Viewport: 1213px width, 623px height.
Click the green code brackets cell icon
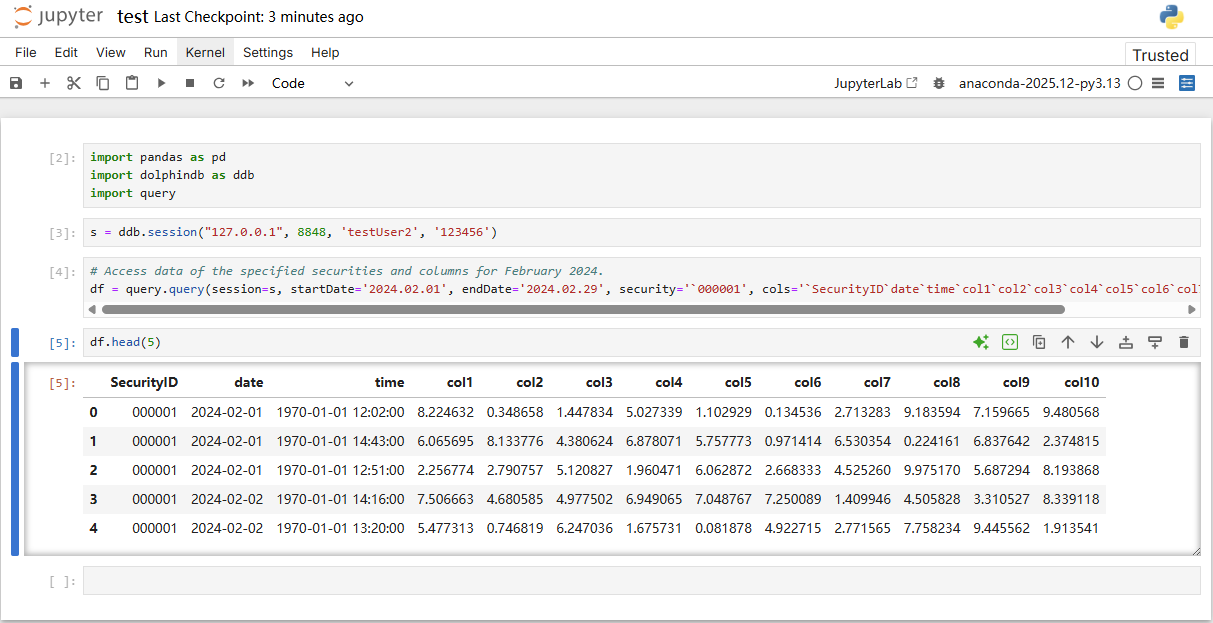pyautogui.click(x=1010, y=342)
